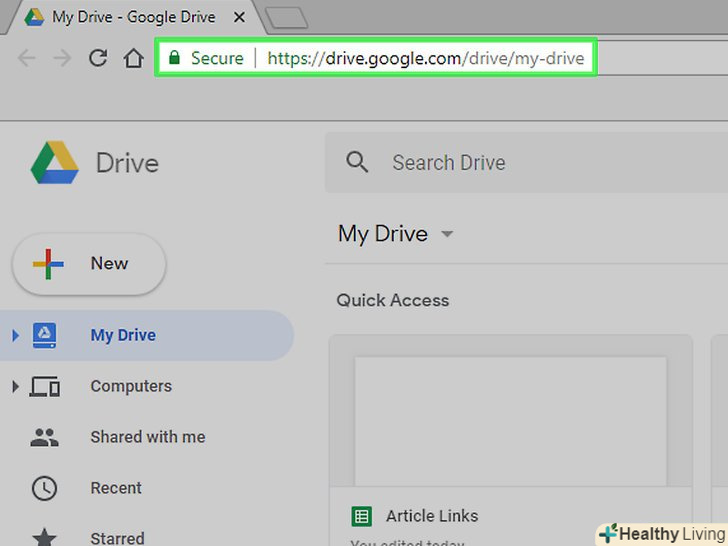This screenshot has height=546, width=728.
Task: Open Shared with me
Action: [x=148, y=437]
